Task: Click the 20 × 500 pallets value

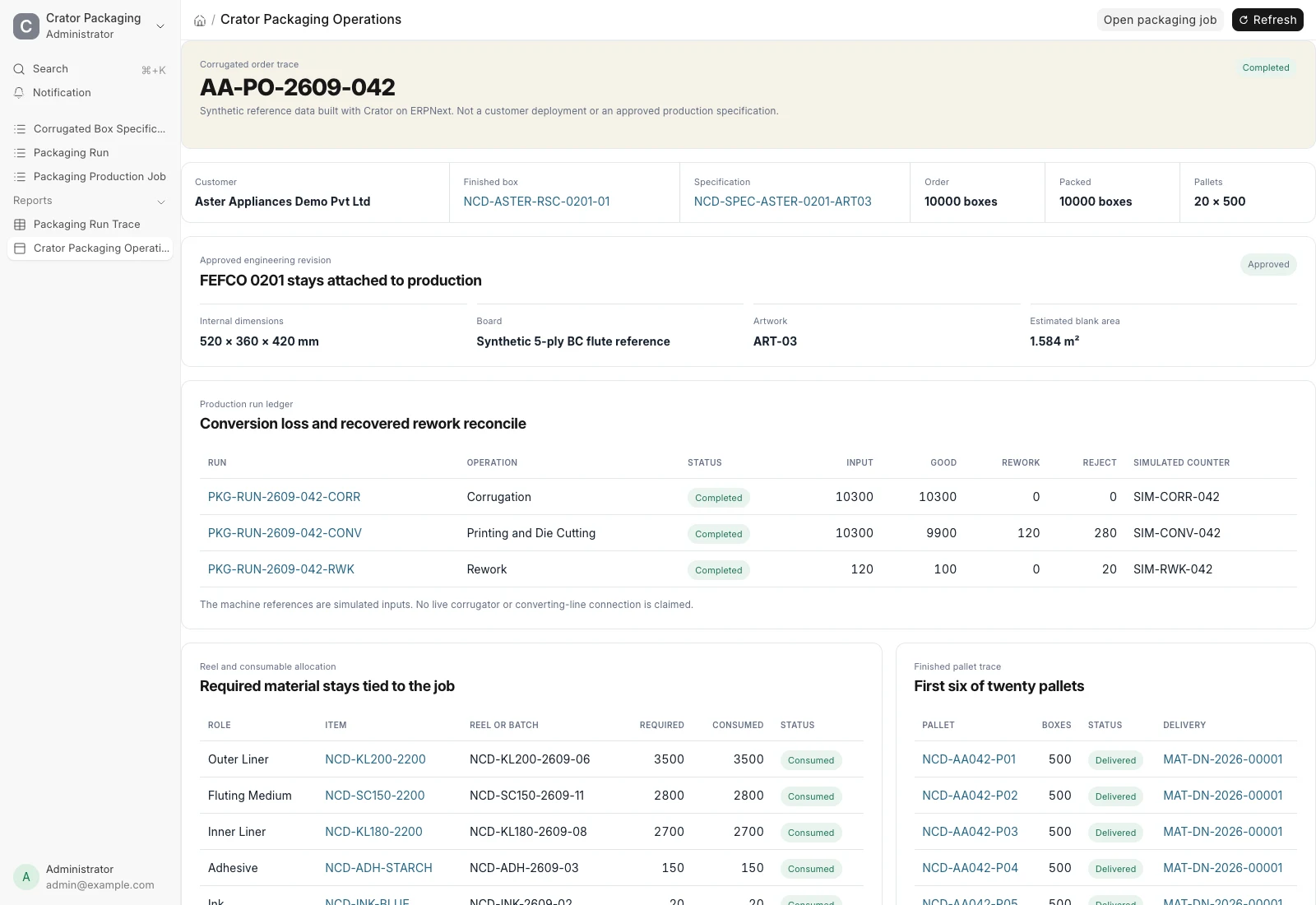Action: coord(1220,202)
